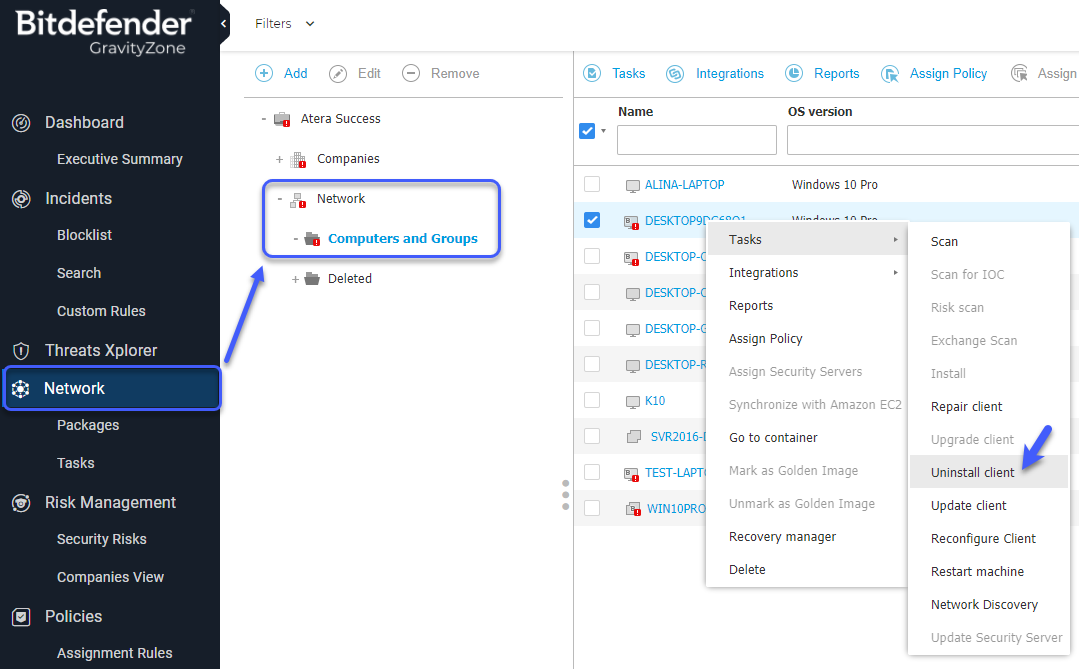Open Assignment Rules in sidebar
Image resolution: width=1079 pixels, height=669 pixels.
tap(114, 653)
